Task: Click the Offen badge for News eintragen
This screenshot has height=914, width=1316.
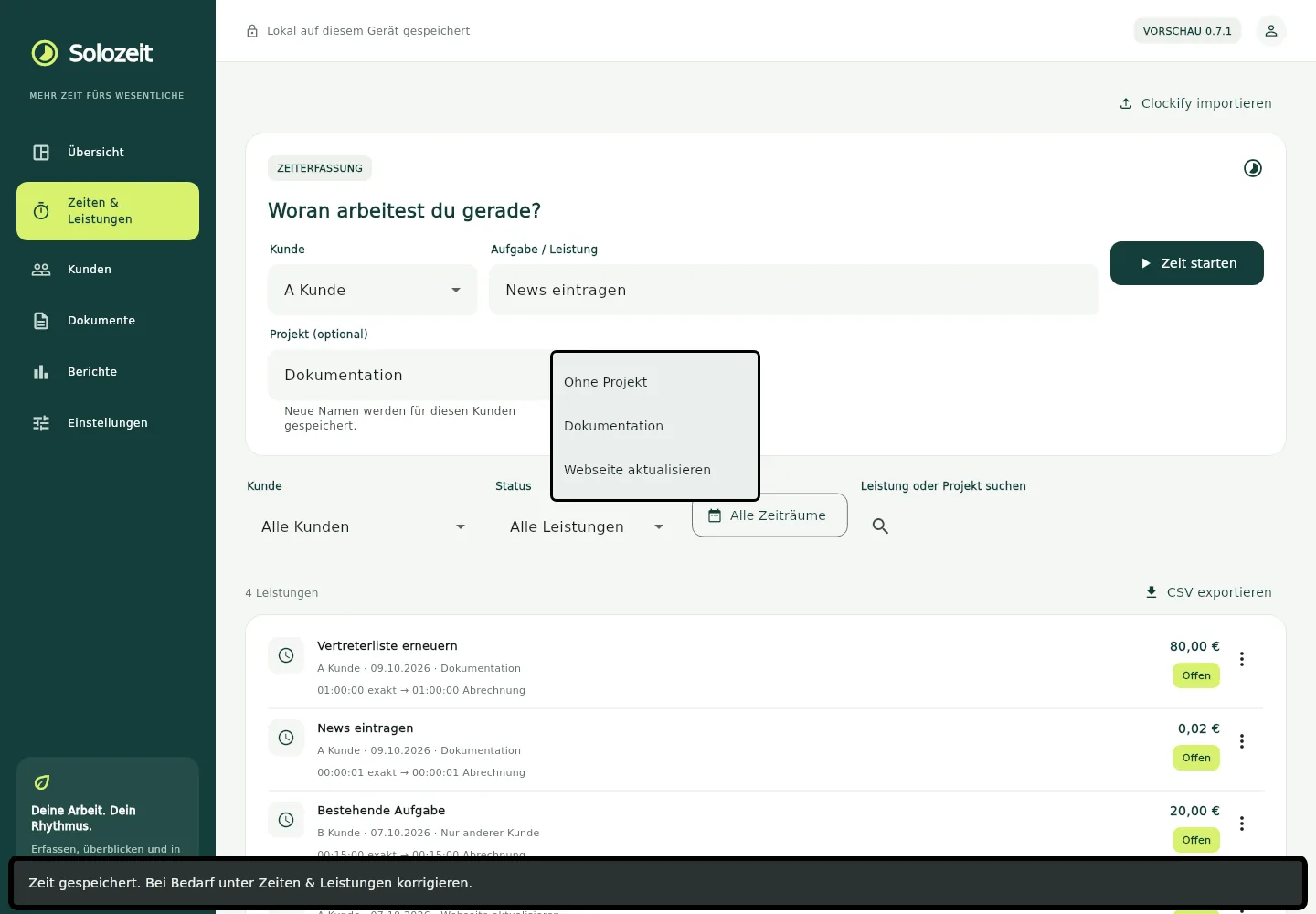Action: pos(1196,758)
